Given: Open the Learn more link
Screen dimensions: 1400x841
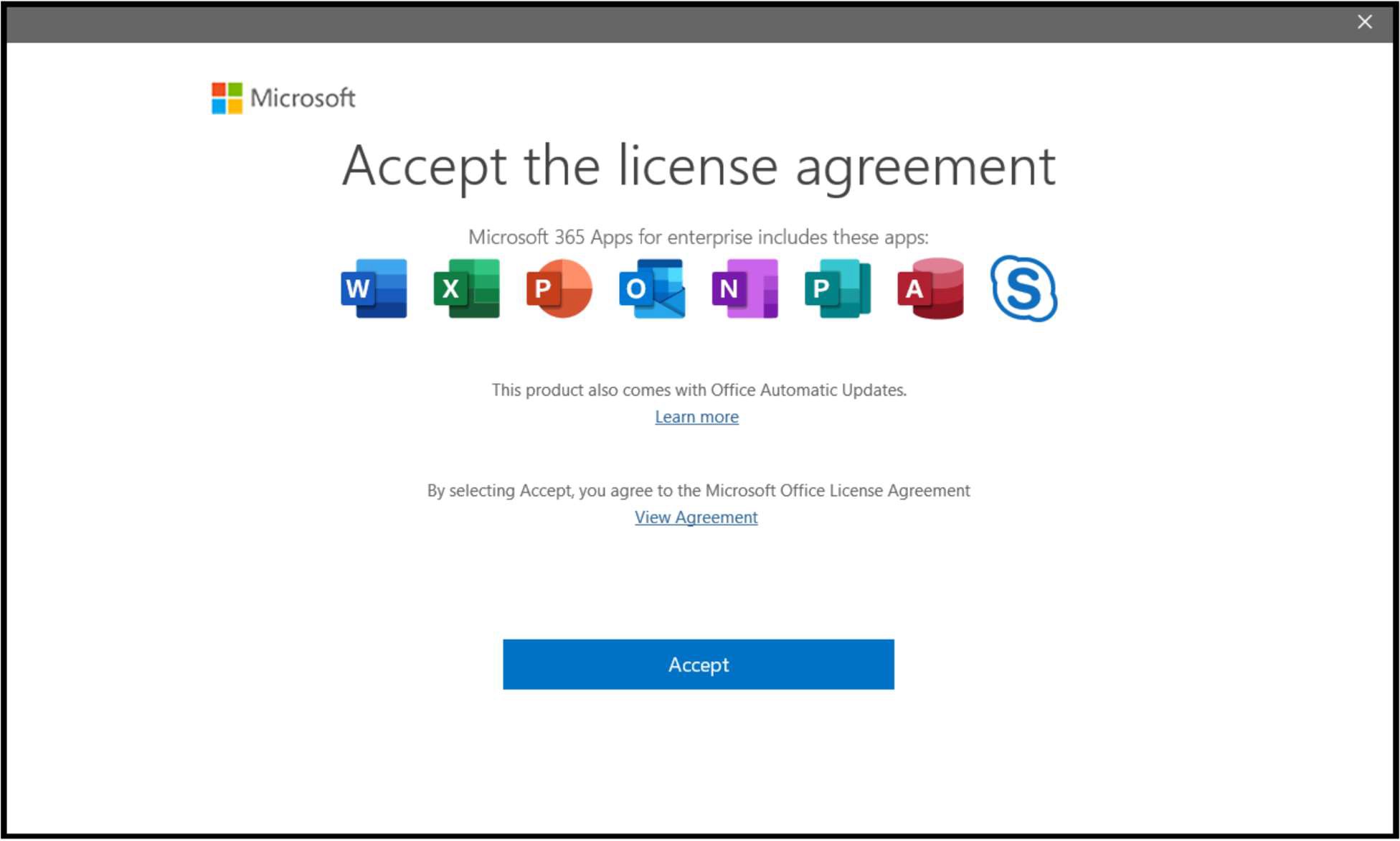Looking at the screenshot, I should tap(696, 417).
